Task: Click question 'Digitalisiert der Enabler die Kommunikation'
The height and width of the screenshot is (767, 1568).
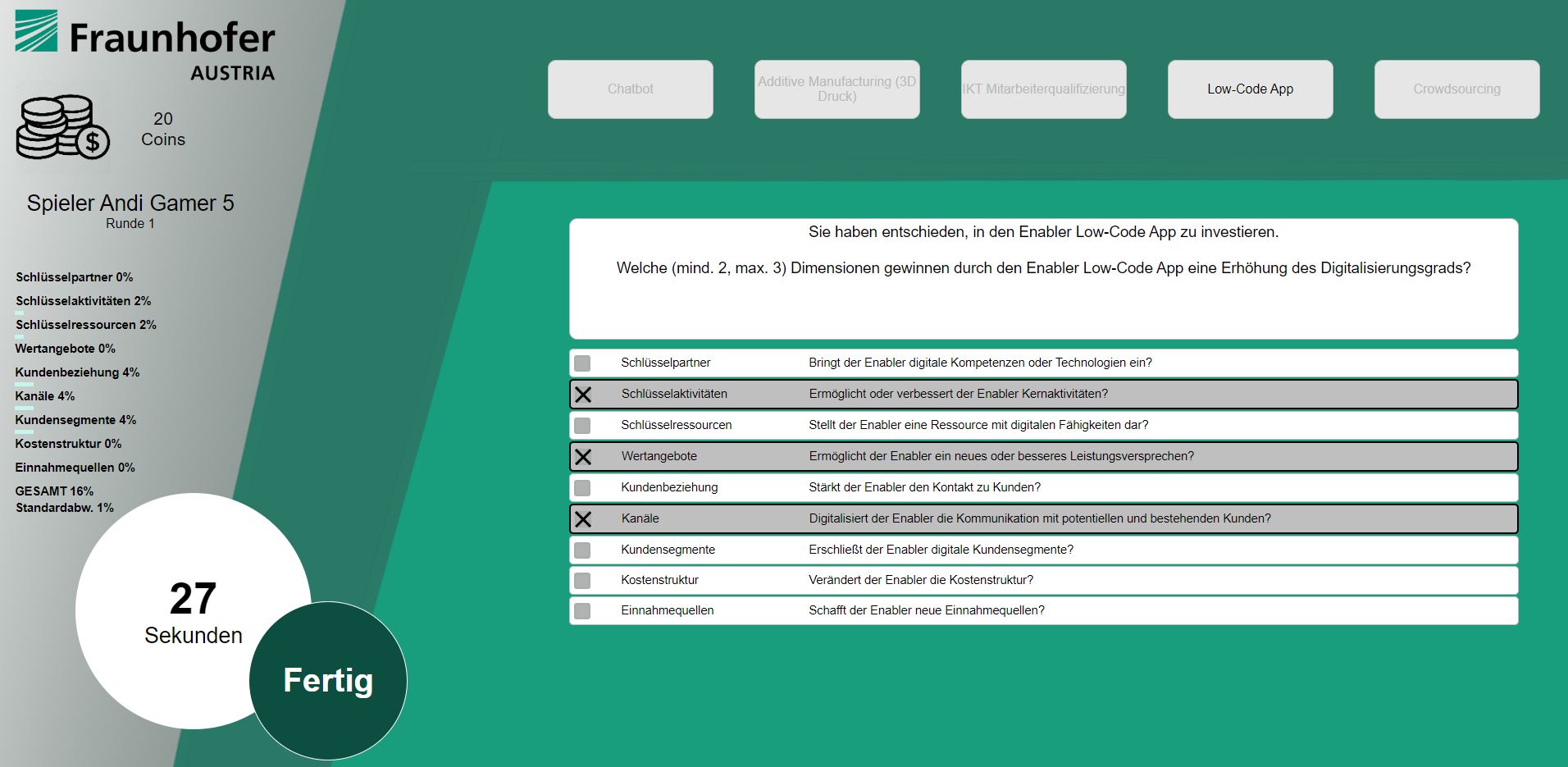Action: pyautogui.click(x=1040, y=518)
